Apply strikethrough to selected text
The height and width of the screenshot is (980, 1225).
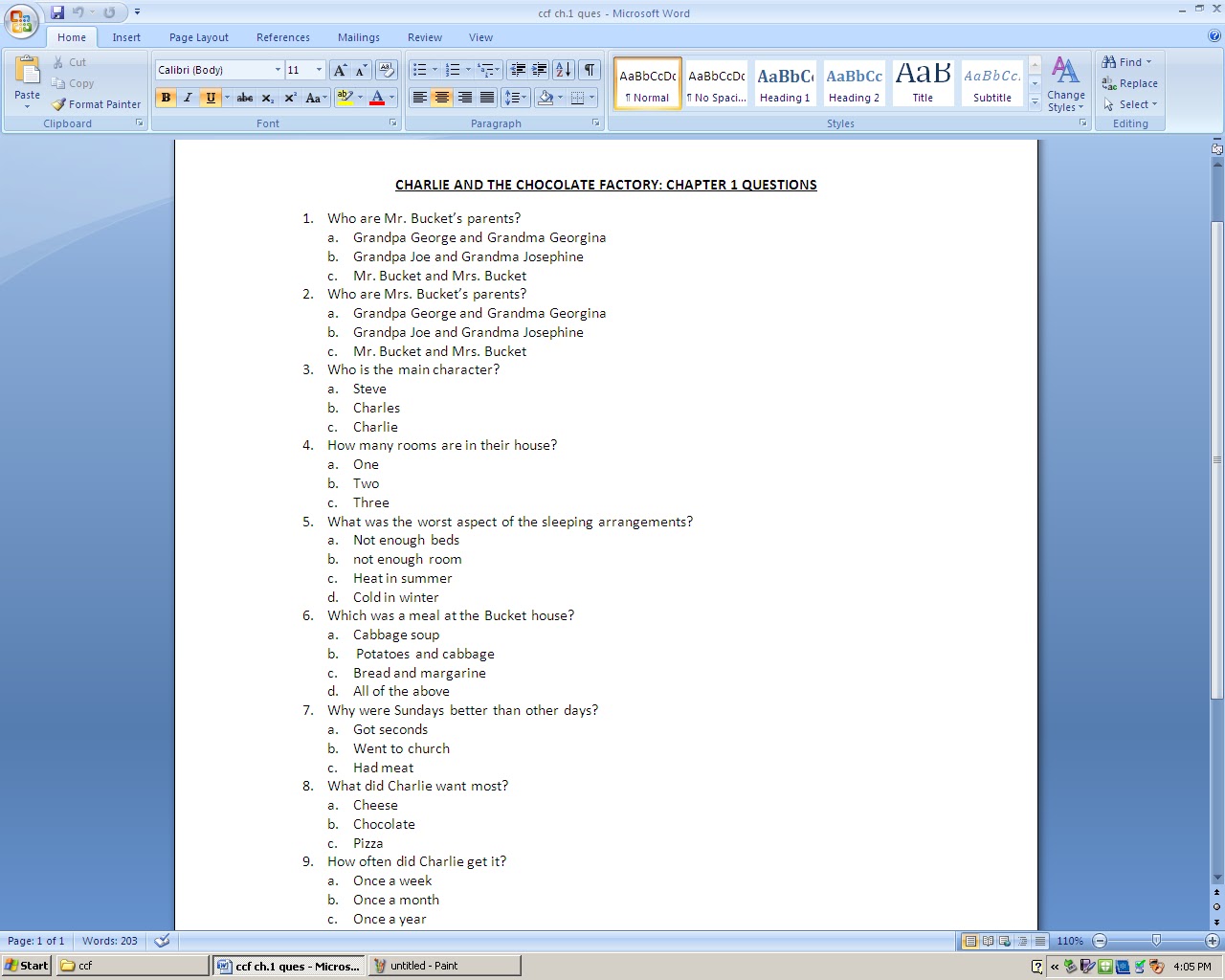(x=244, y=97)
